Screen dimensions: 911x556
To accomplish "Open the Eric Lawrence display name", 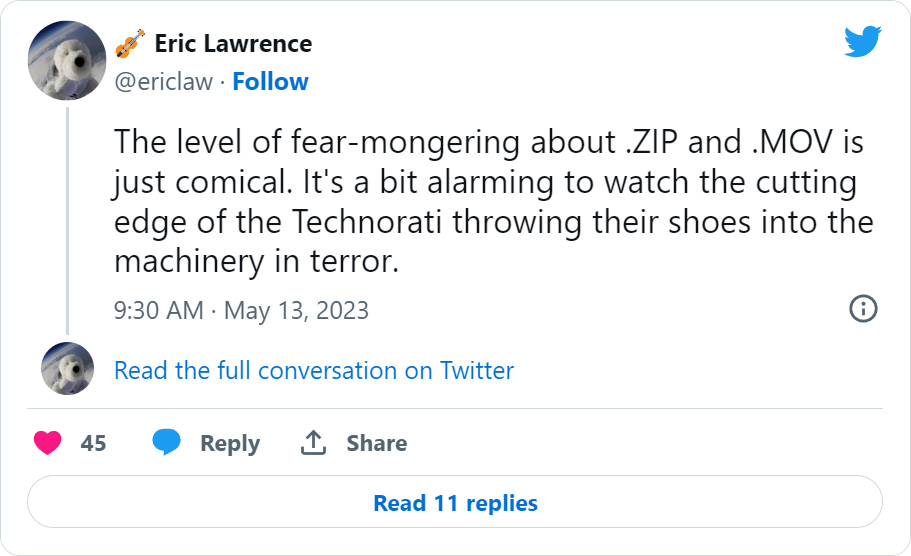I will tap(233, 44).
